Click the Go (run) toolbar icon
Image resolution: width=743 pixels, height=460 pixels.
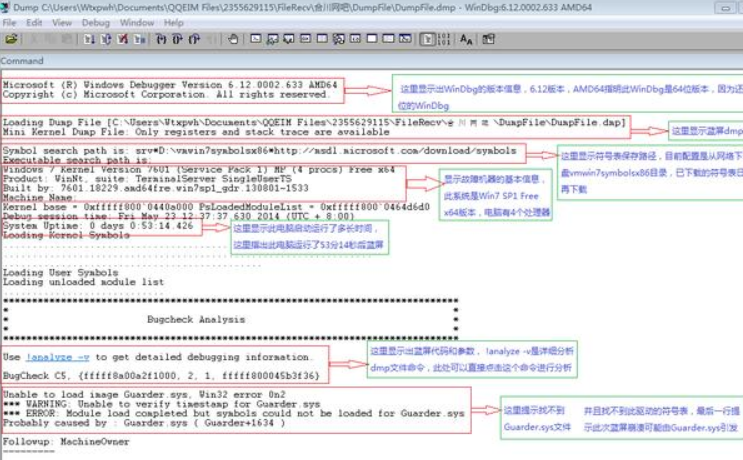coord(89,40)
